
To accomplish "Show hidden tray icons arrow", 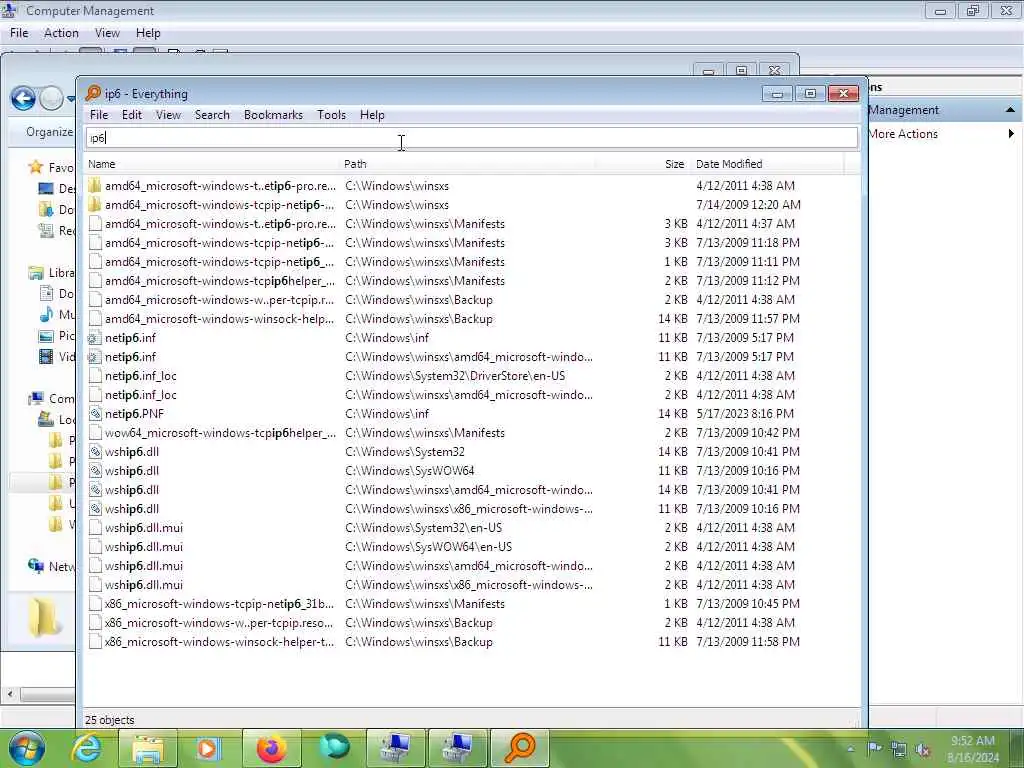I will point(850,749).
